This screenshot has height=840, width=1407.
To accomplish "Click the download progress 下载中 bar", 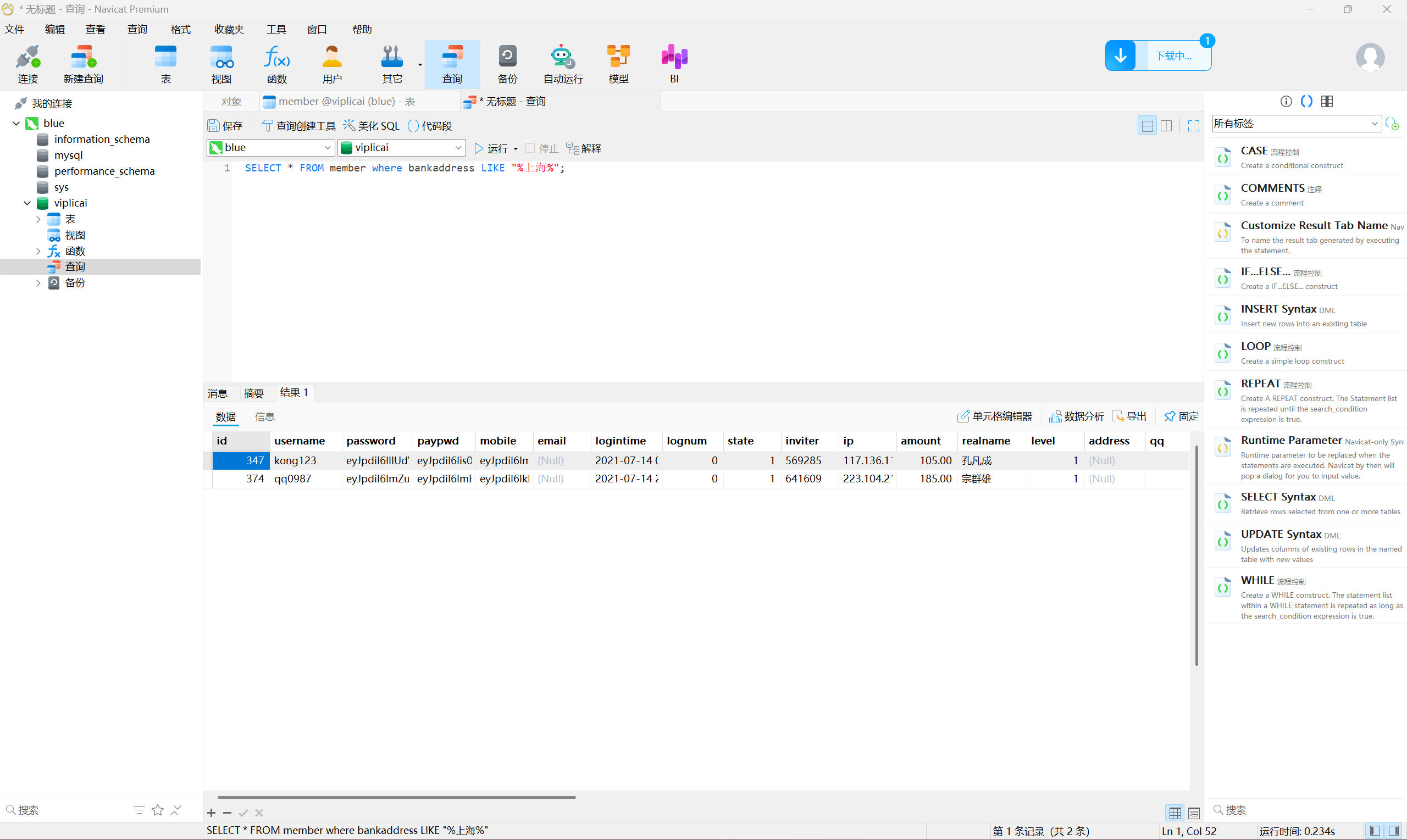I will pos(1174,55).
